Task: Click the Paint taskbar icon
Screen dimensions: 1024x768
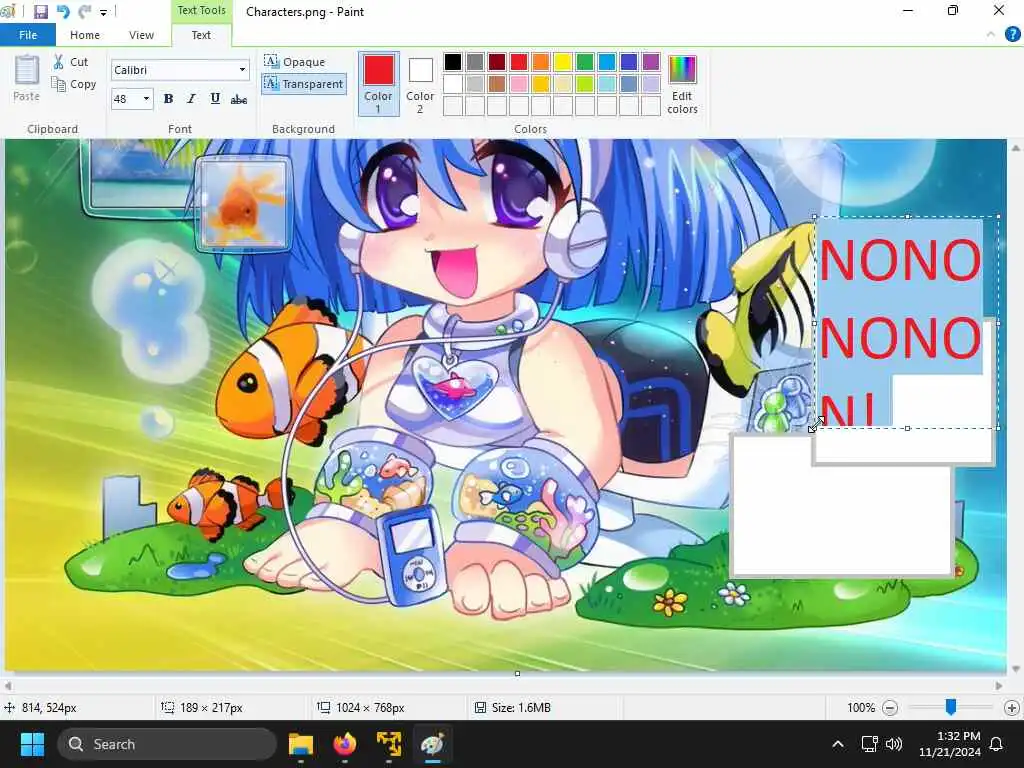Action: pyautogui.click(x=432, y=744)
